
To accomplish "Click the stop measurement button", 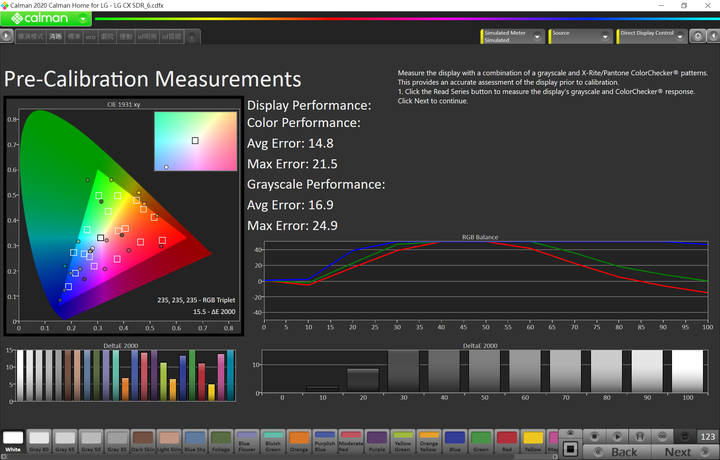I will coord(594,436).
